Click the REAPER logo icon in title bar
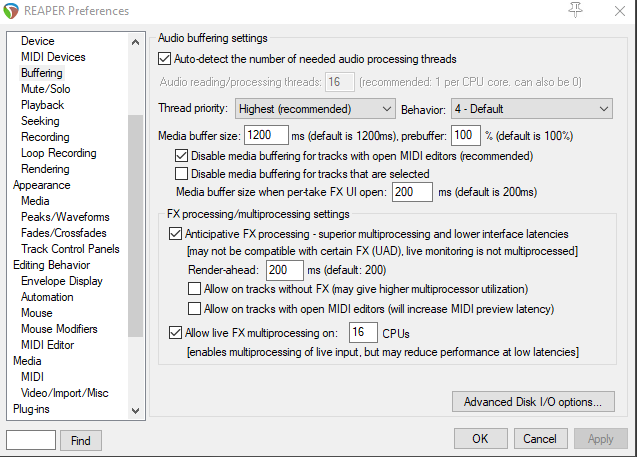The width and height of the screenshot is (637, 457). [x=11, y=11]
